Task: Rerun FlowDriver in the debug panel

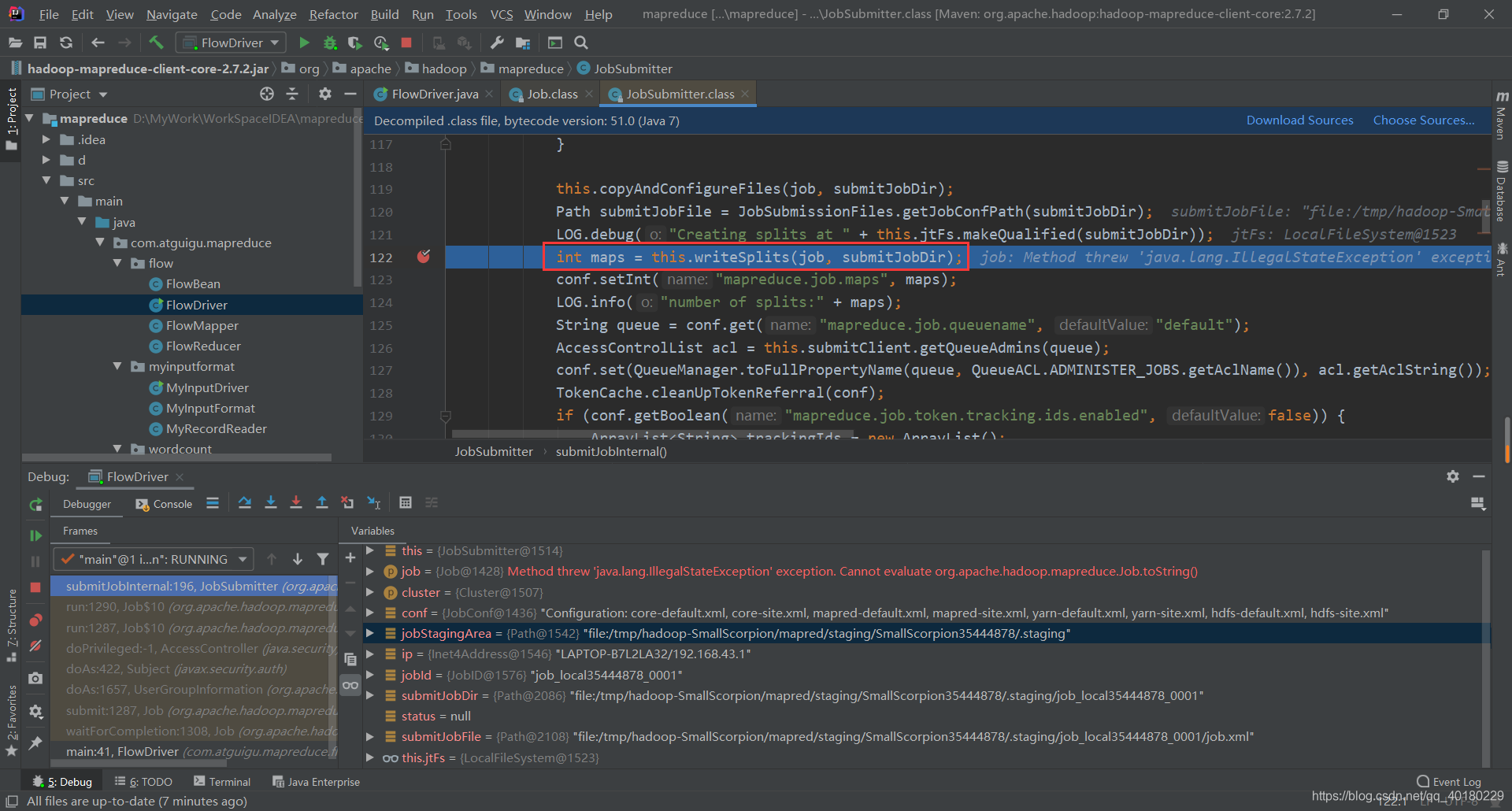Action: coord(35,505)
